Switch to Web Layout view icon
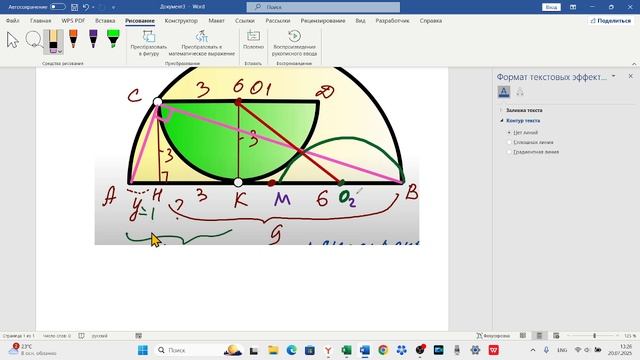Viewport: 640px width, 360px height. pyautogui.click(x=556, y=336)
